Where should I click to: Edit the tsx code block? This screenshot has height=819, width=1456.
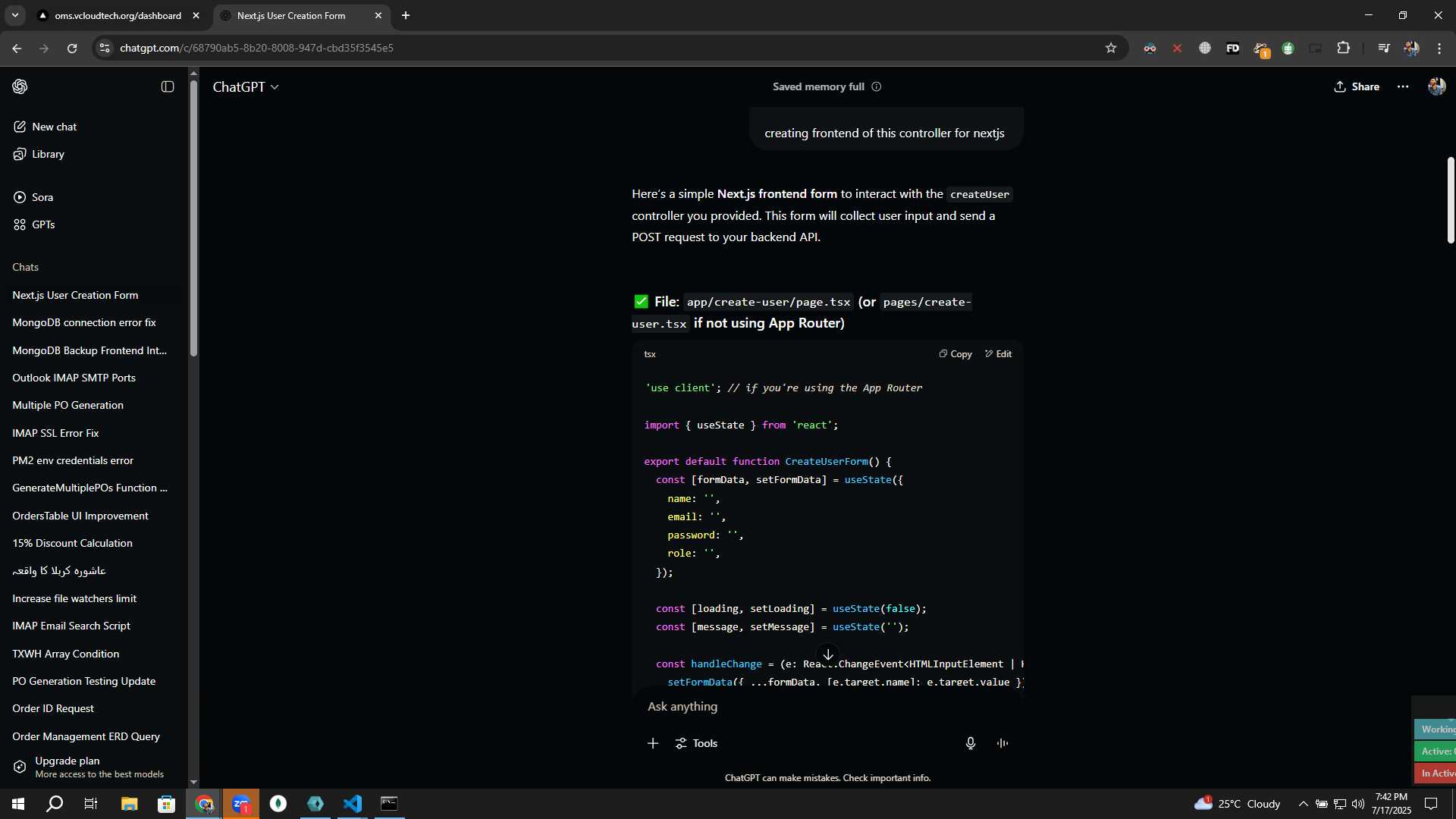click(x=998, y=354)
